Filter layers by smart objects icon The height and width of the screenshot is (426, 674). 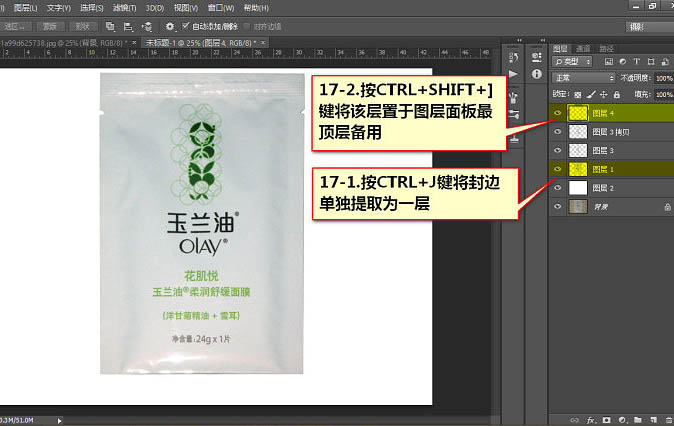click(x=665, y=61)
